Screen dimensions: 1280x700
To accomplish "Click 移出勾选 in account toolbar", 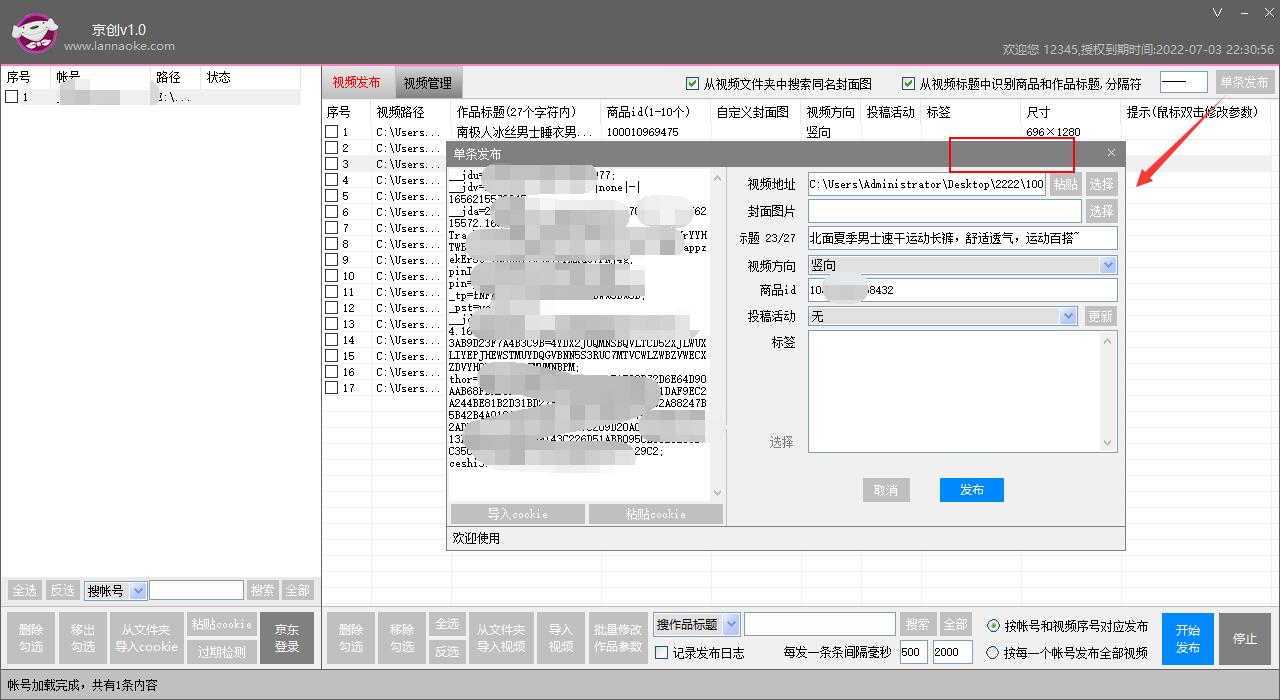I will (83, 639).
